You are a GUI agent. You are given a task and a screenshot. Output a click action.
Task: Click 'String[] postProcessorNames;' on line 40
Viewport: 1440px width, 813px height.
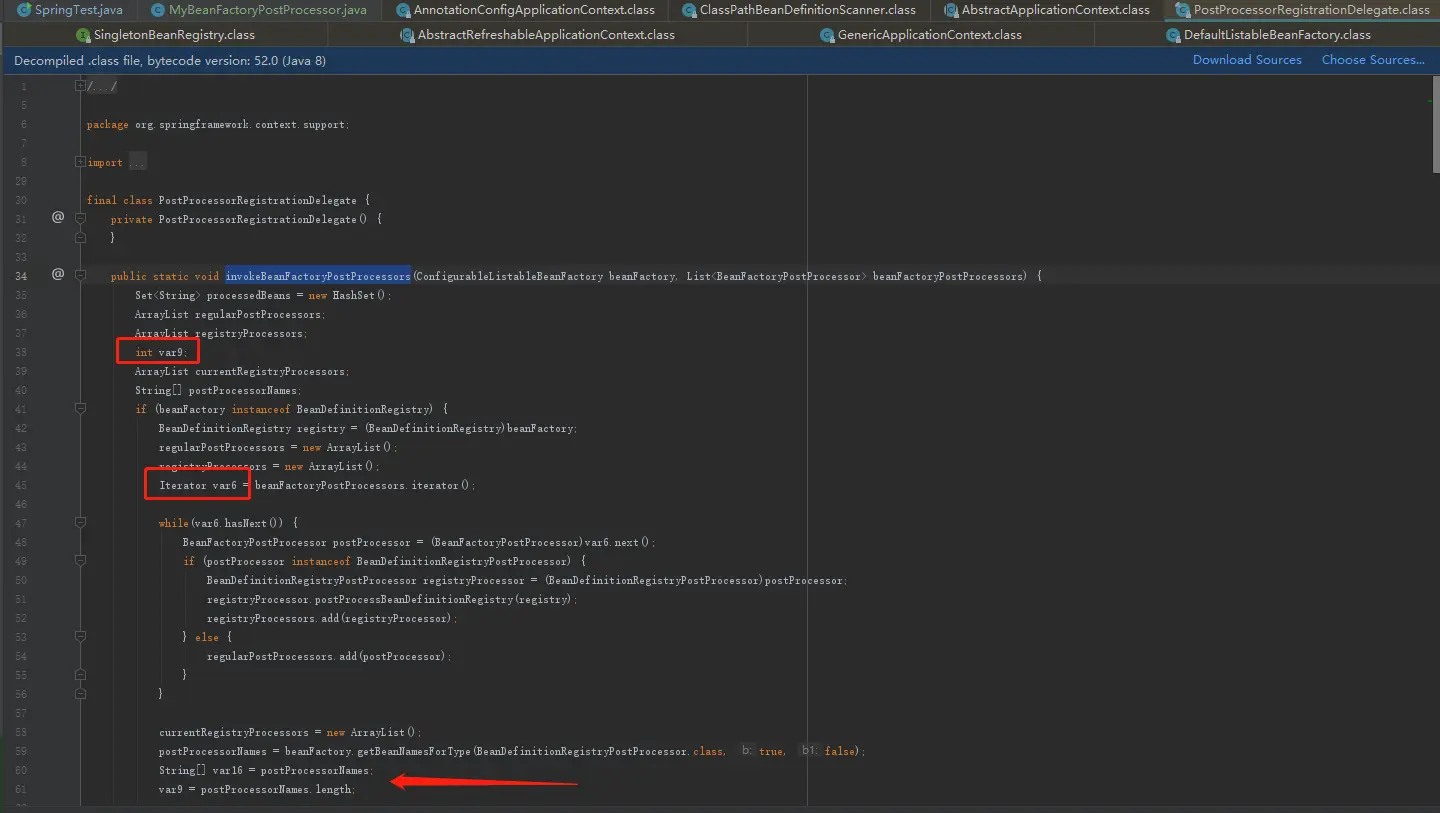pyautogui.click(x=218, y=390)
